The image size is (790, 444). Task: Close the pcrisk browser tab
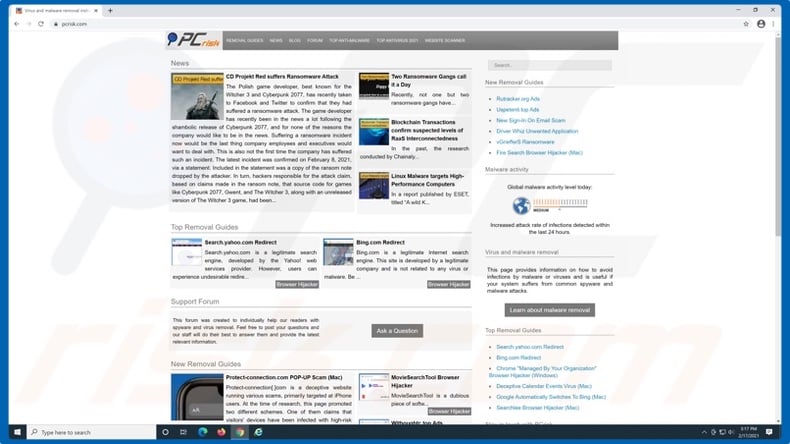point(96,10)
